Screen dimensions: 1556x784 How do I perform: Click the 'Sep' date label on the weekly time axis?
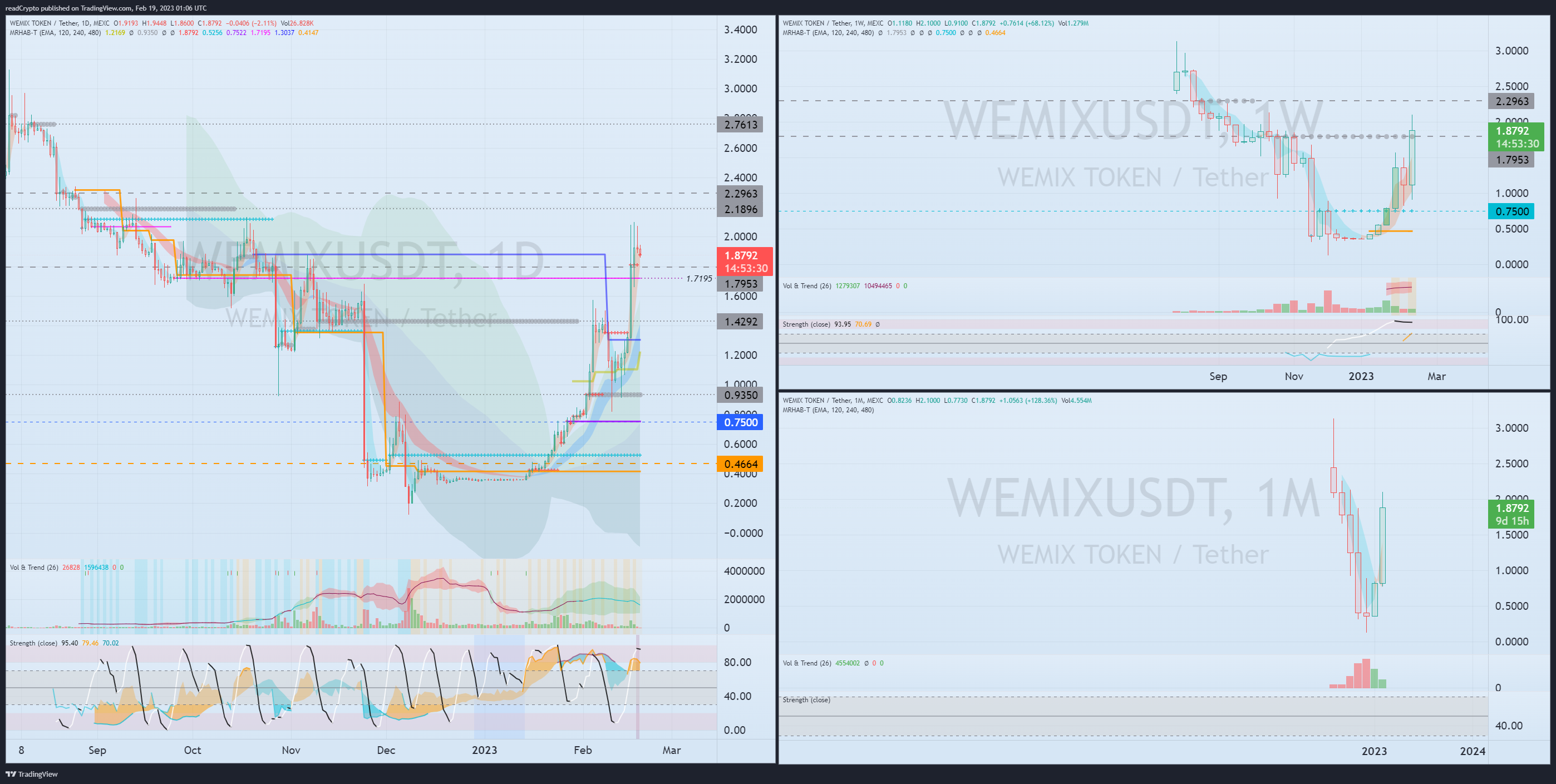[1218, 376]
